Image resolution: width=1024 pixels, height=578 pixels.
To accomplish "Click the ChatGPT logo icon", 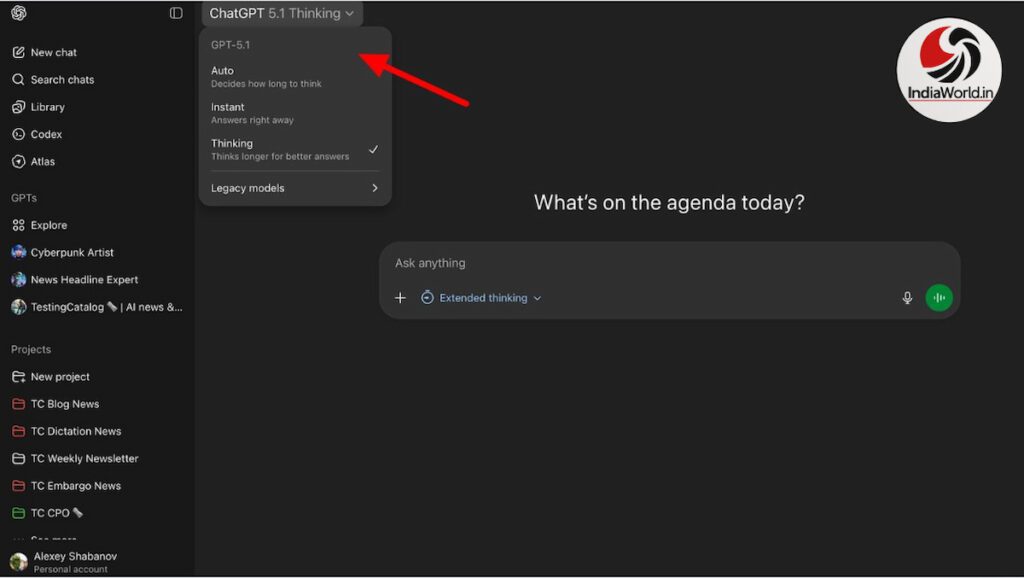I will click(x=19, y=13).
